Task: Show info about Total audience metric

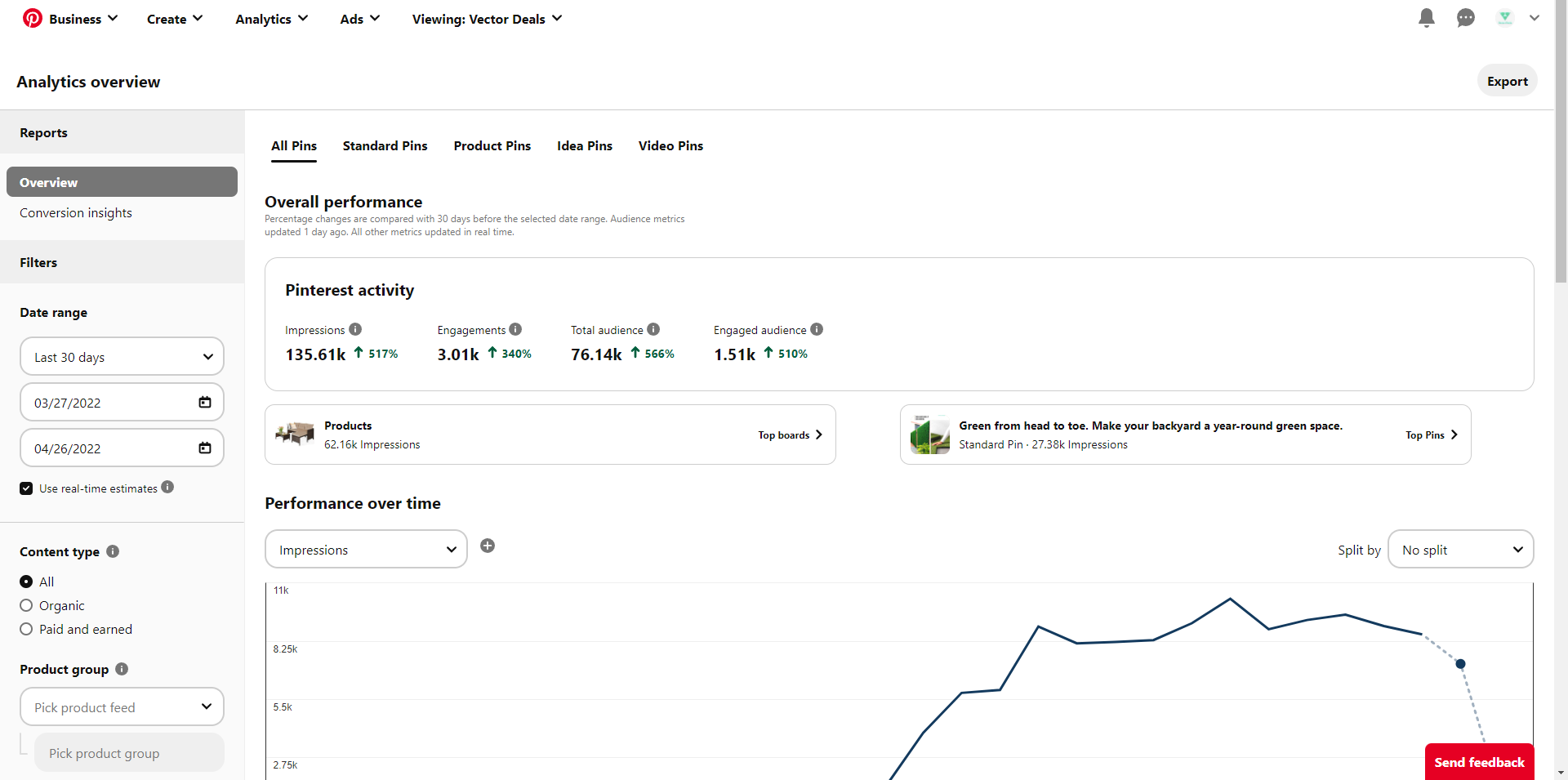Action: click(x=653, y=329)
